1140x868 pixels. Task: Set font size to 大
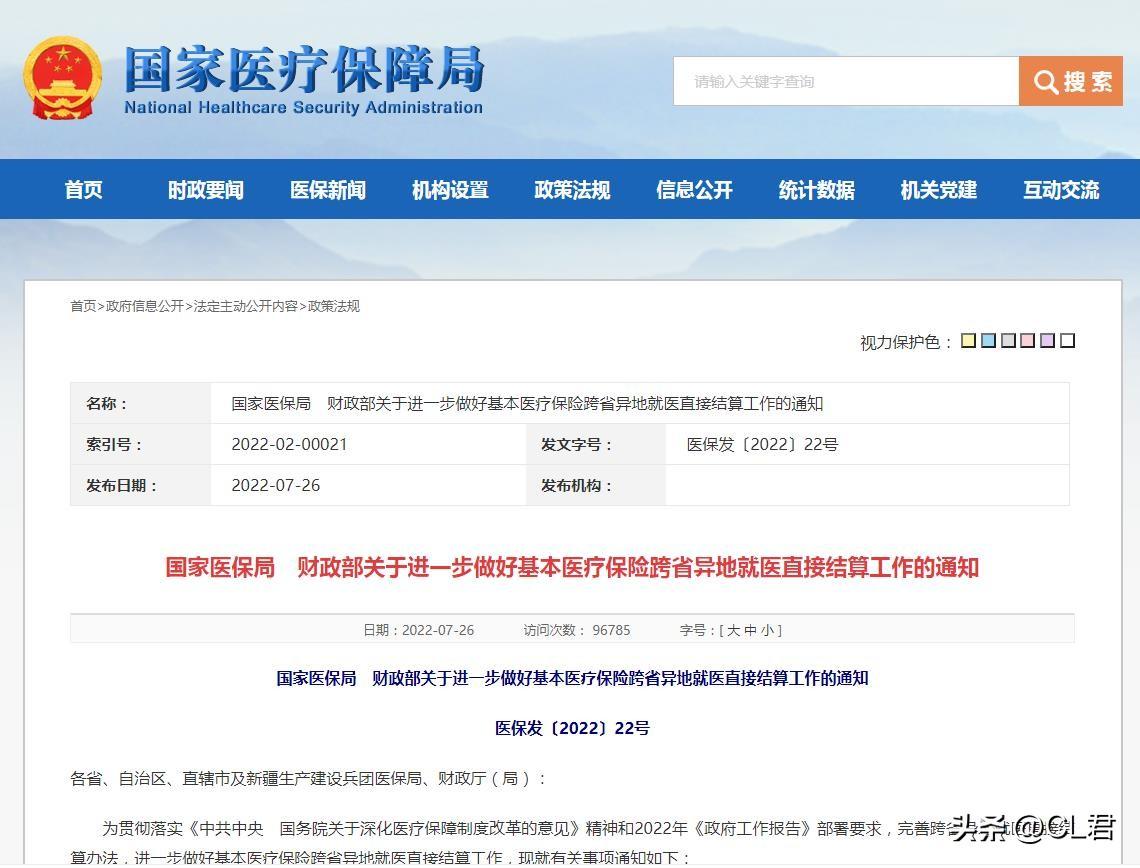click(x=734, y=630)
